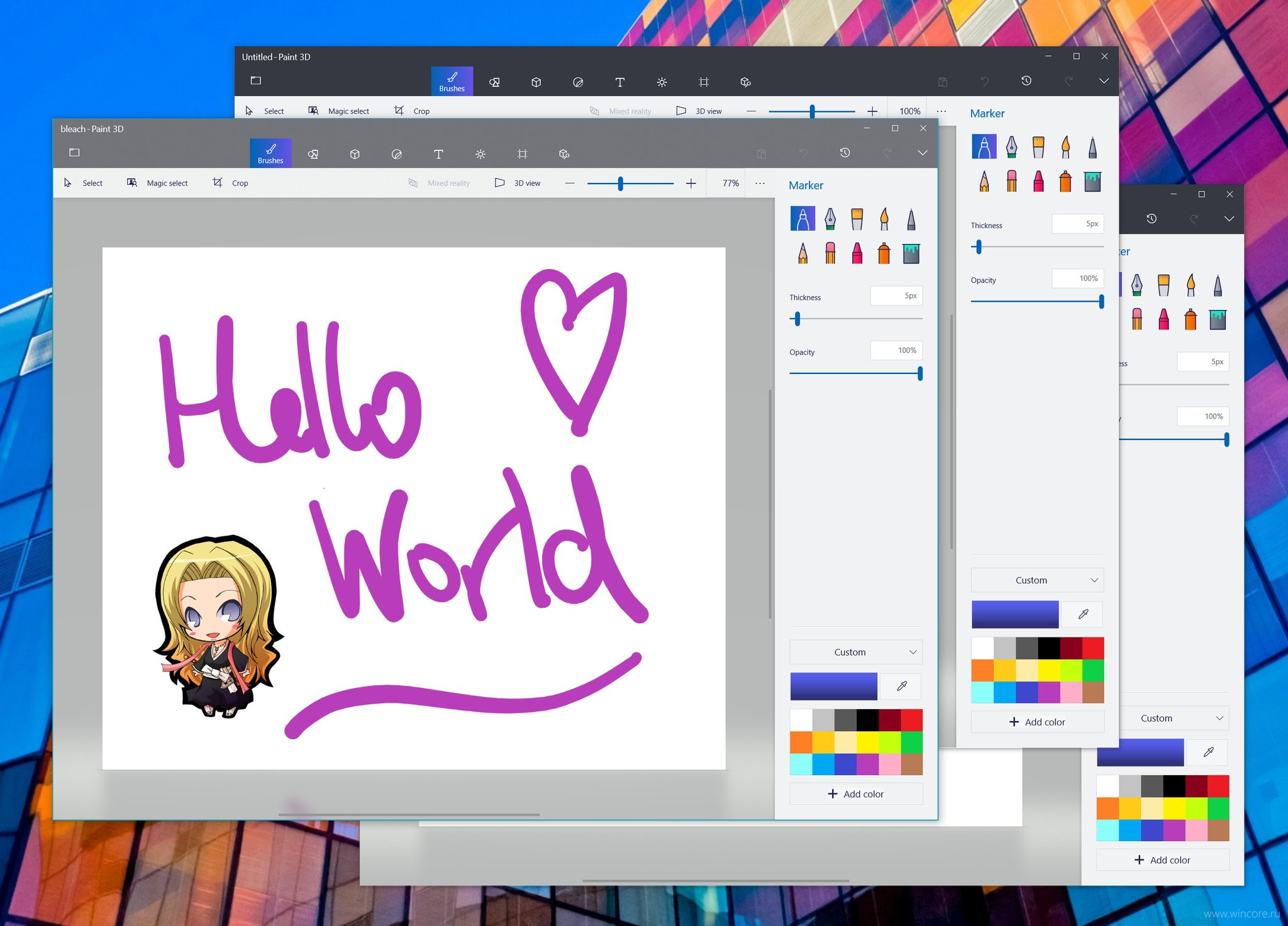The image size is (1288, 926).
Task: Select Fill bucket in rightmost window
Action: point(1218,319)
